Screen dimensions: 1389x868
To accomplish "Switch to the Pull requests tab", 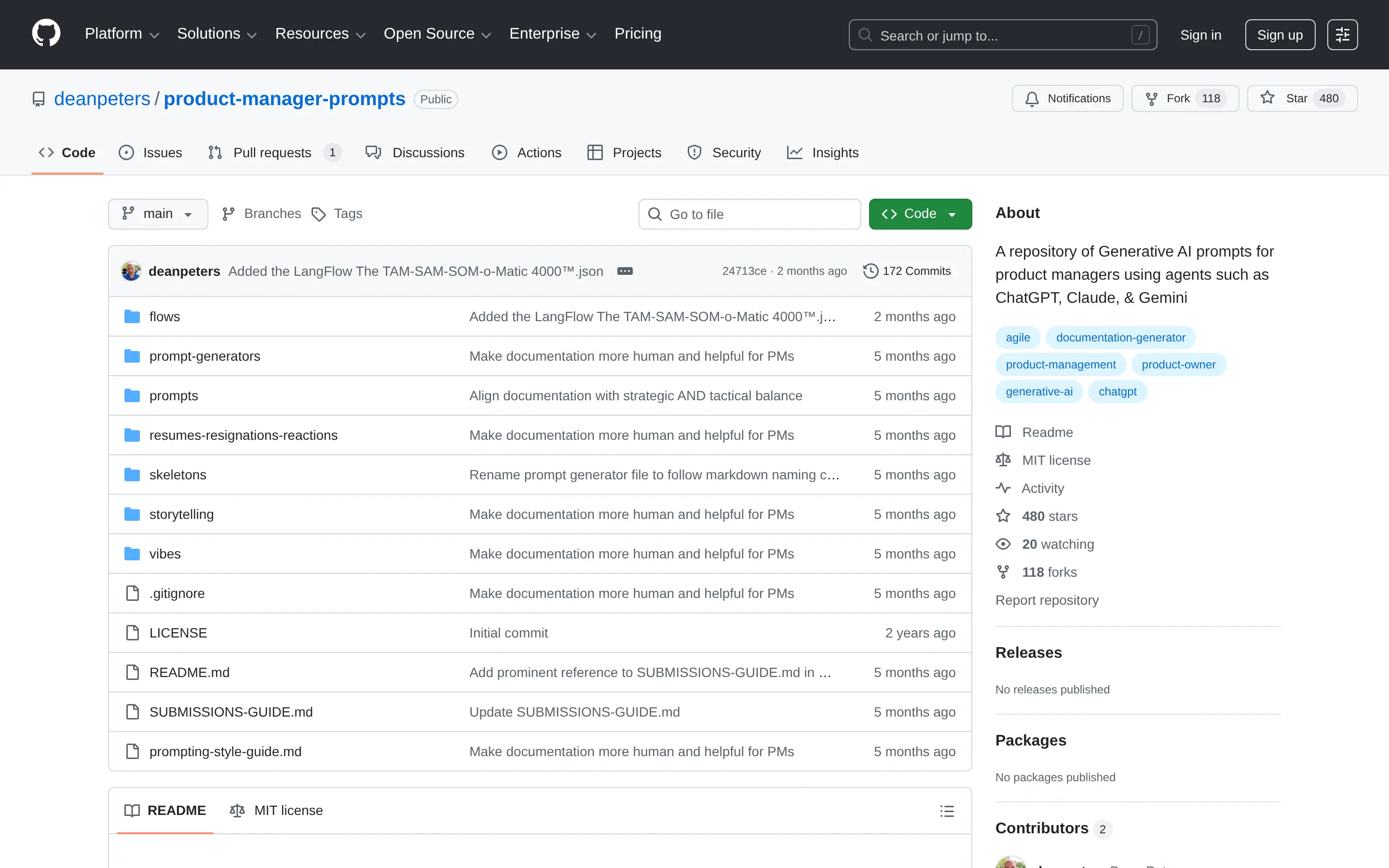I will [272, 153].
